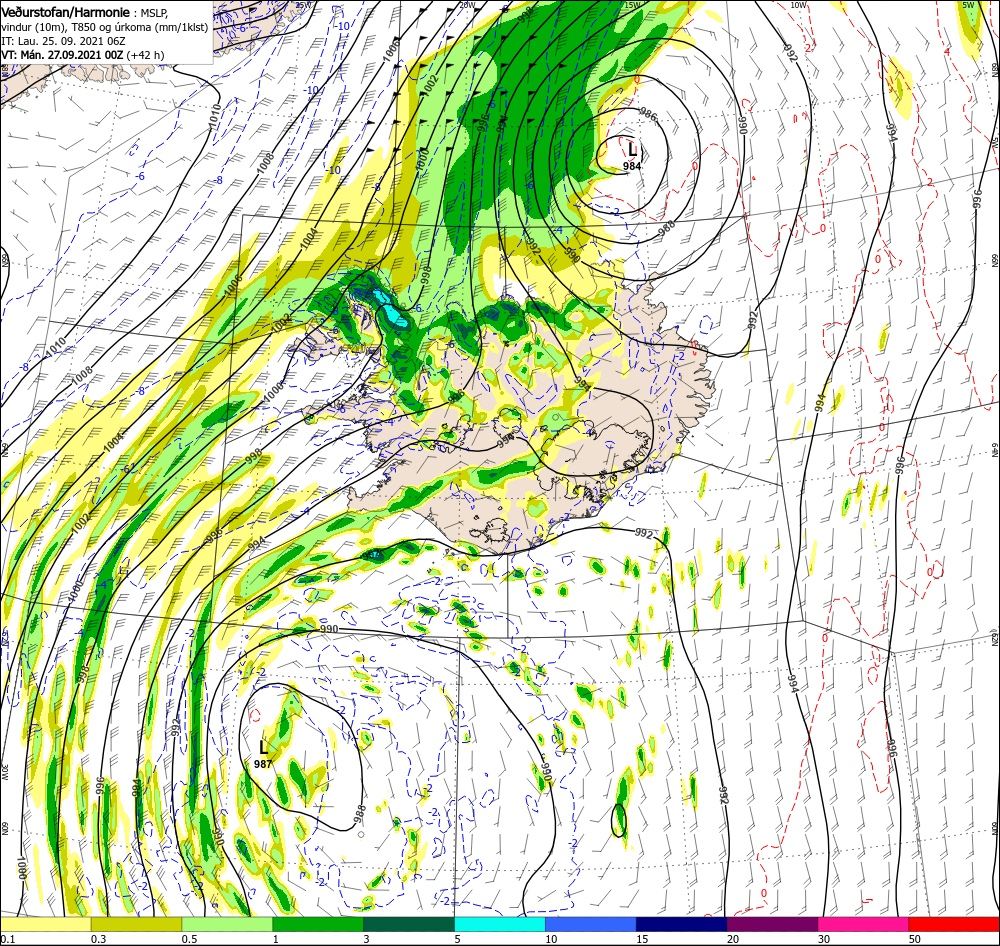Click the legend value 3 under dark green
This screenshot has height=946, width=1000.
point(367,939)
